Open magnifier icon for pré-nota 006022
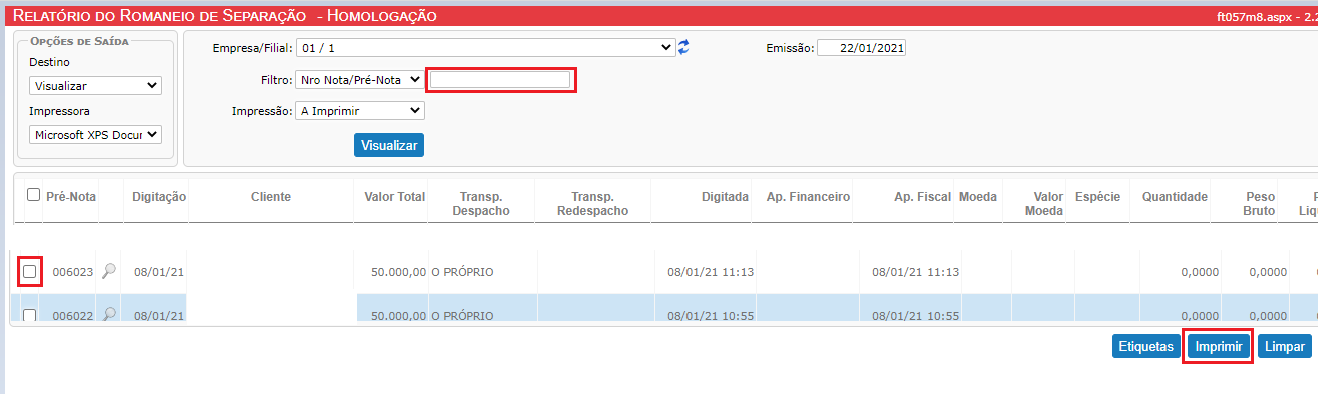This screenshot has width=1318, height=394. tap(109, 315)
